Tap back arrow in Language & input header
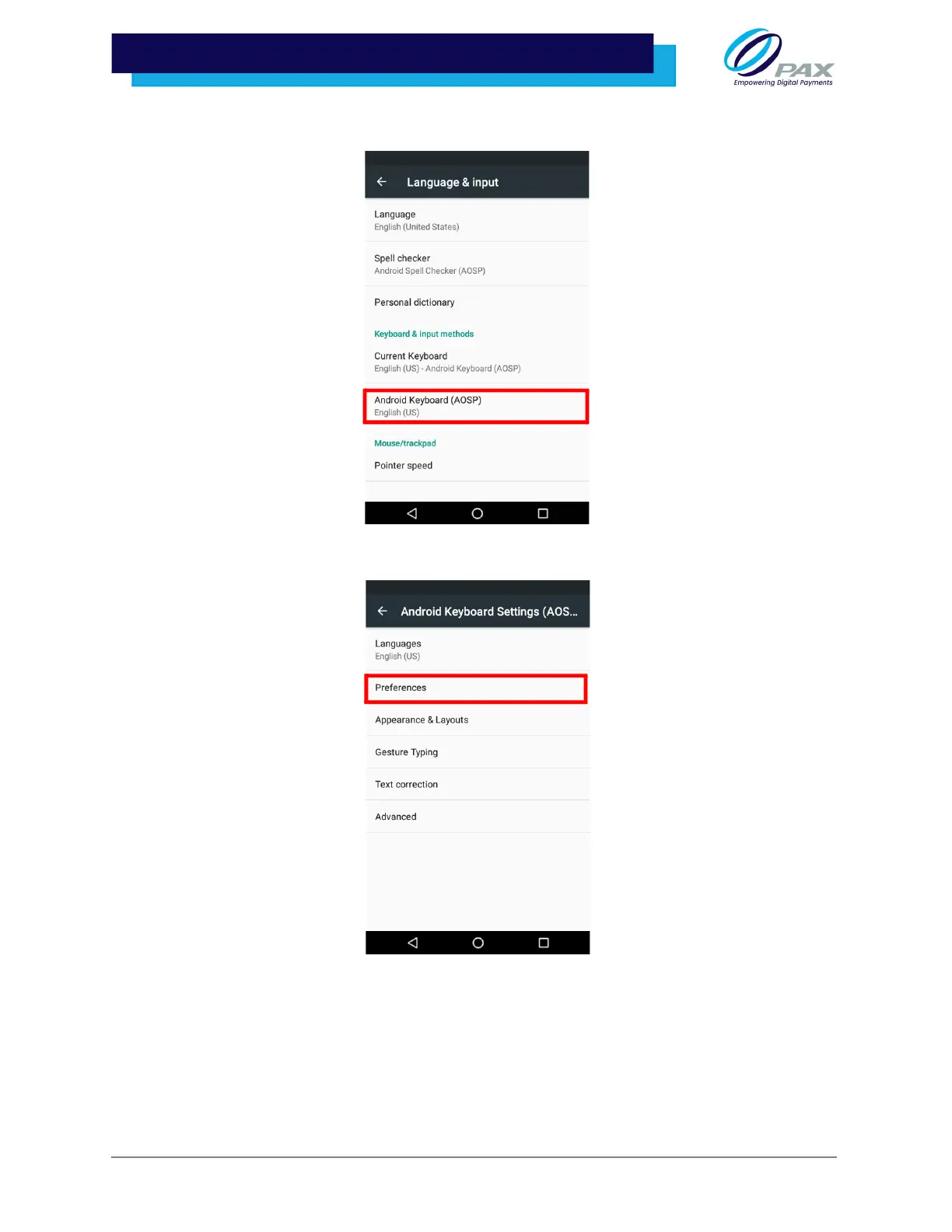Screen dimensions: 952x1232 pyautogui.click(x=381, y=182)
